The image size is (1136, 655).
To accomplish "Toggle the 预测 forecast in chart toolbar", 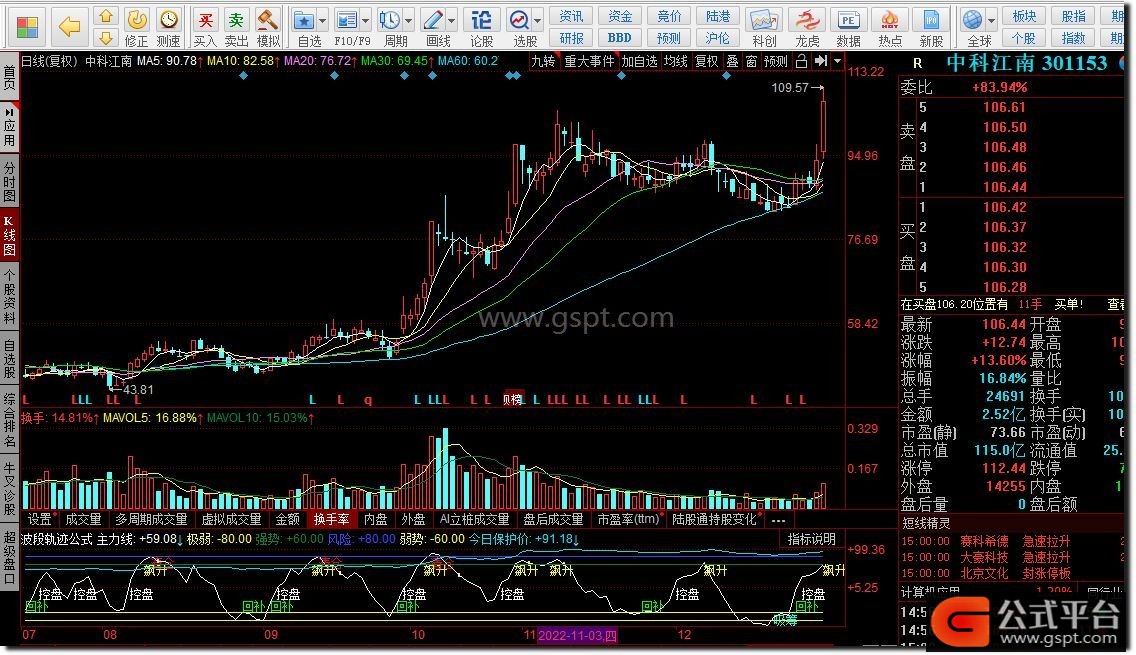I will 776,62.
